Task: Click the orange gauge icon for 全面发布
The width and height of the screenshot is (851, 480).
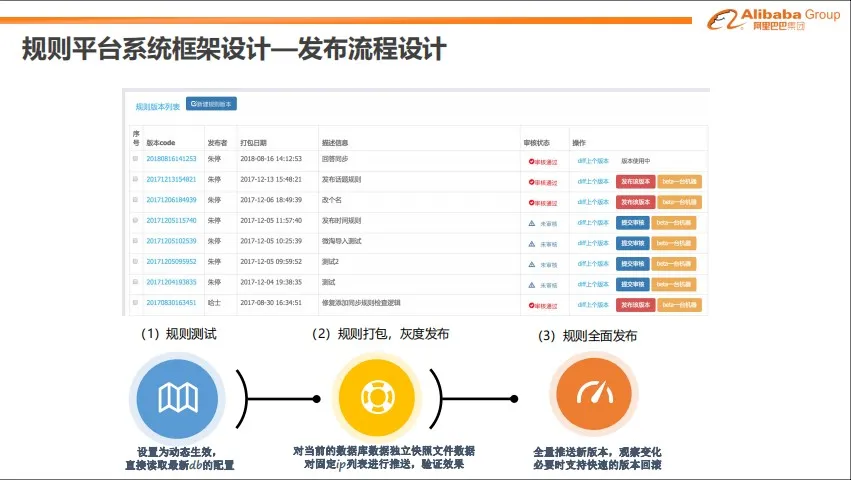Action: coord(590,397)
